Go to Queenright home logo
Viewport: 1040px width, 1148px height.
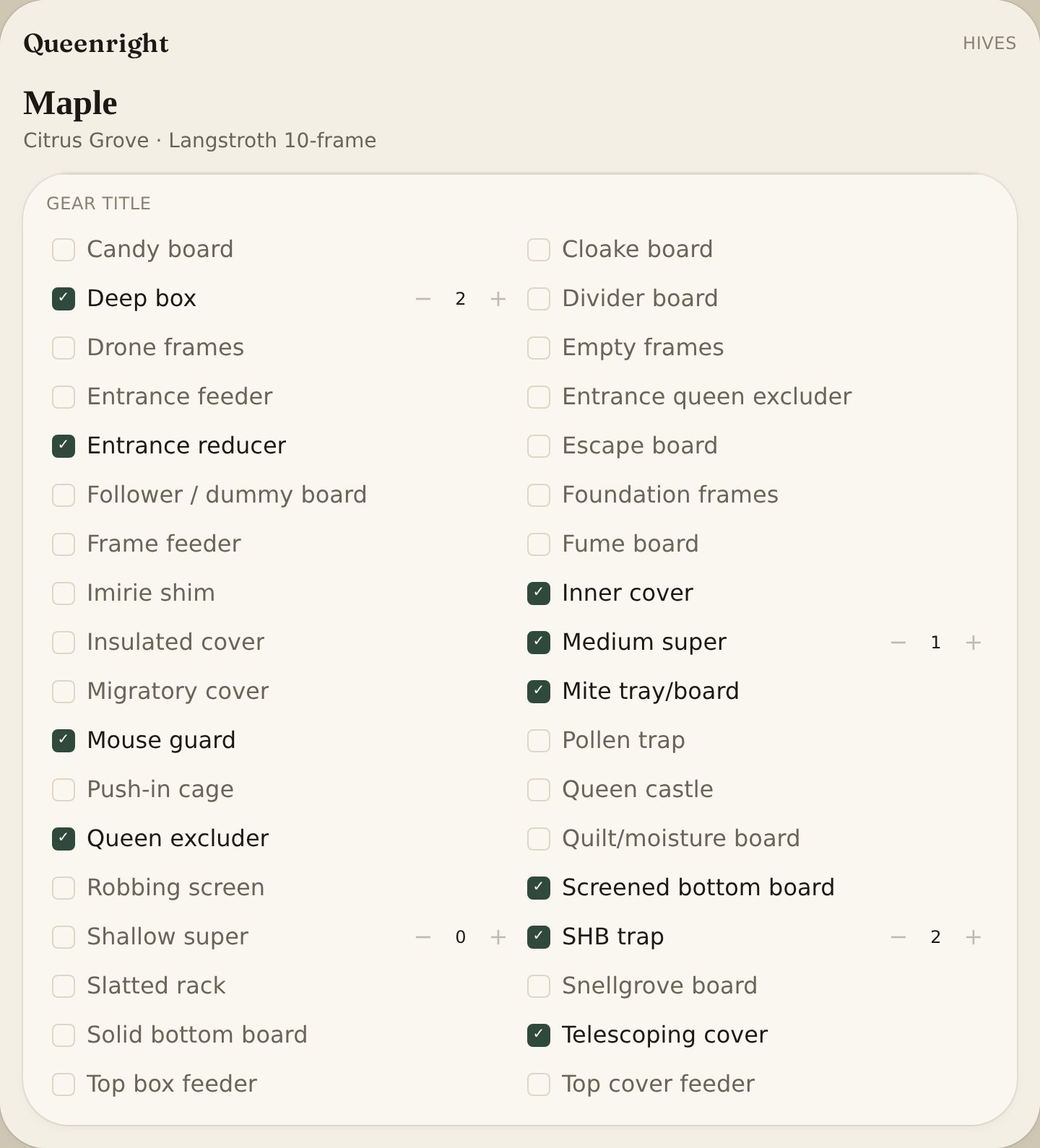pyautogui.click(x=96, y=43)
